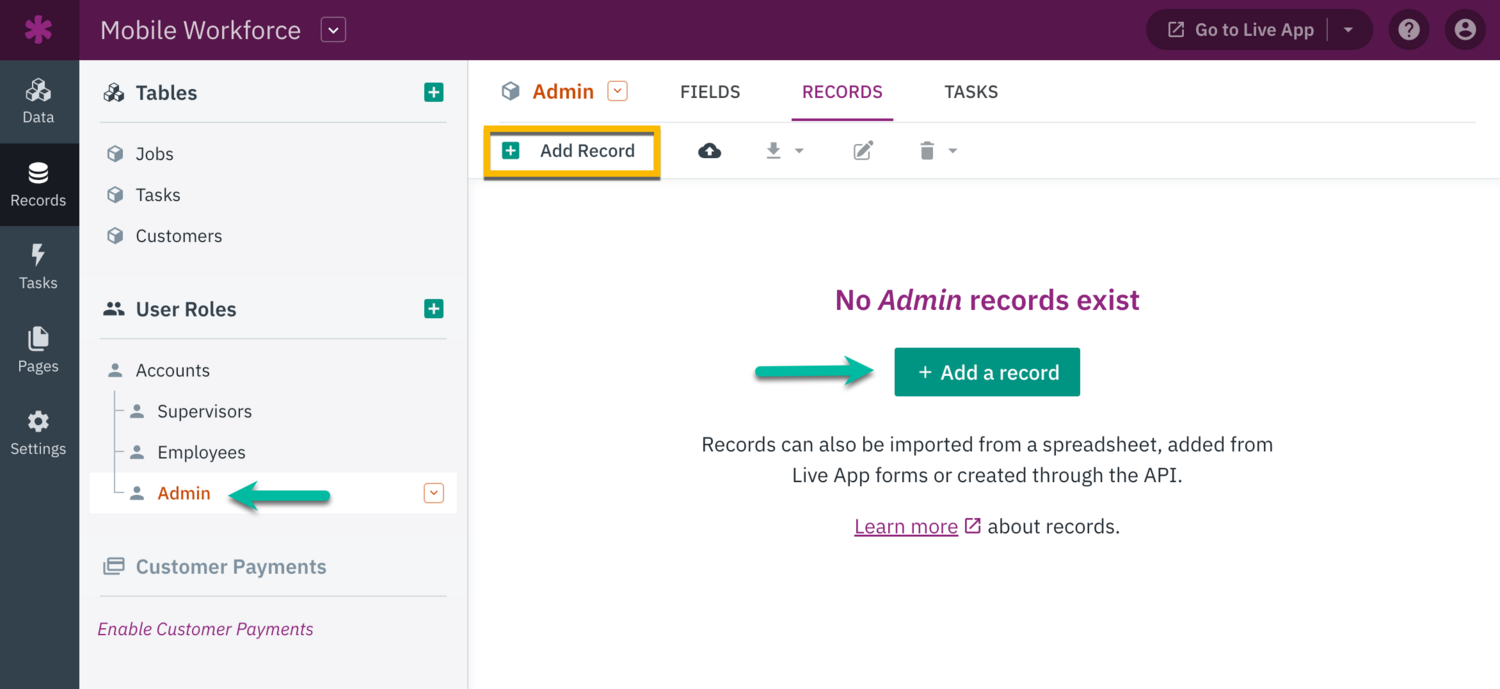Screen dimensions: 1500x689
Task: Open the Learn more link about records
Action: [x=905, y=525]
